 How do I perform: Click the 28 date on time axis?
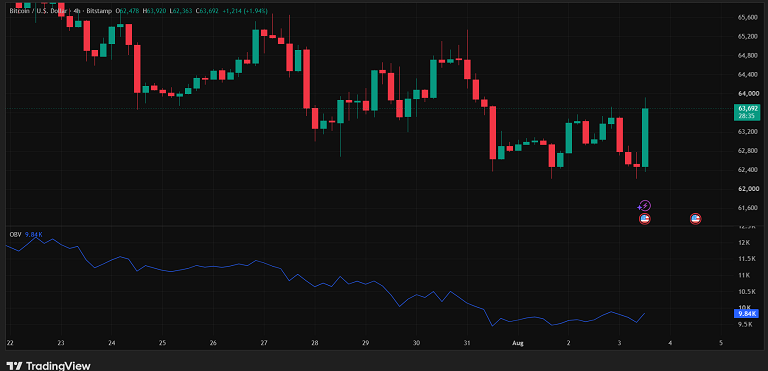[315, 343]
